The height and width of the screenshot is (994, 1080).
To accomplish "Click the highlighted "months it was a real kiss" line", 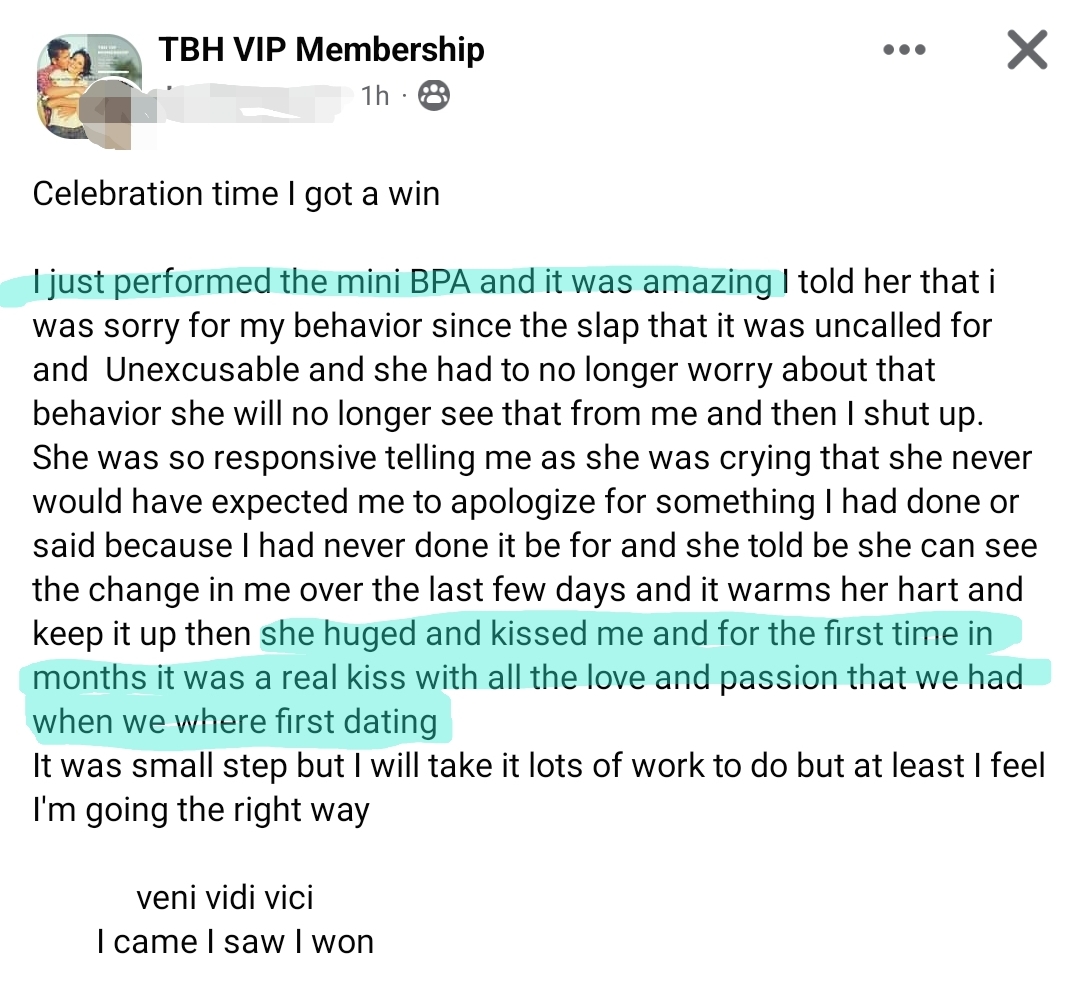I will 220,678.
